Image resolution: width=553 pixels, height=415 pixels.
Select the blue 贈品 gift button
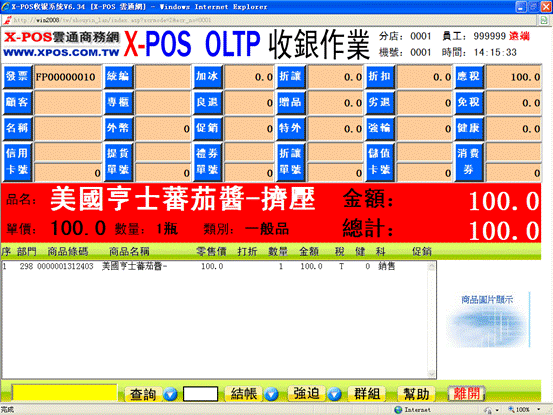pyautogui.click(x=291, y=102)
